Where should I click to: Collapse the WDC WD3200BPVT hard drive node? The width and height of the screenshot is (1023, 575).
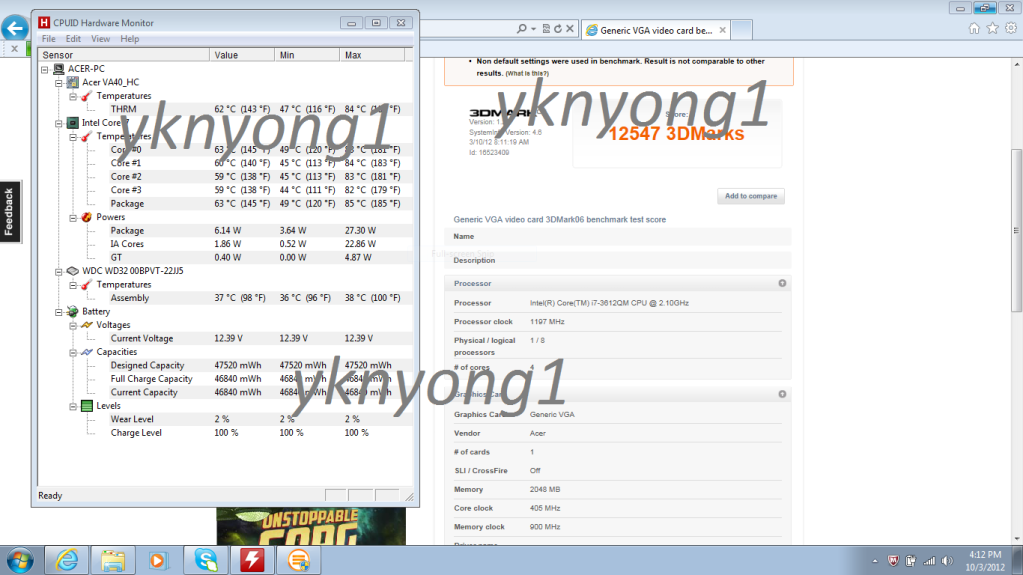coord(59,272)
